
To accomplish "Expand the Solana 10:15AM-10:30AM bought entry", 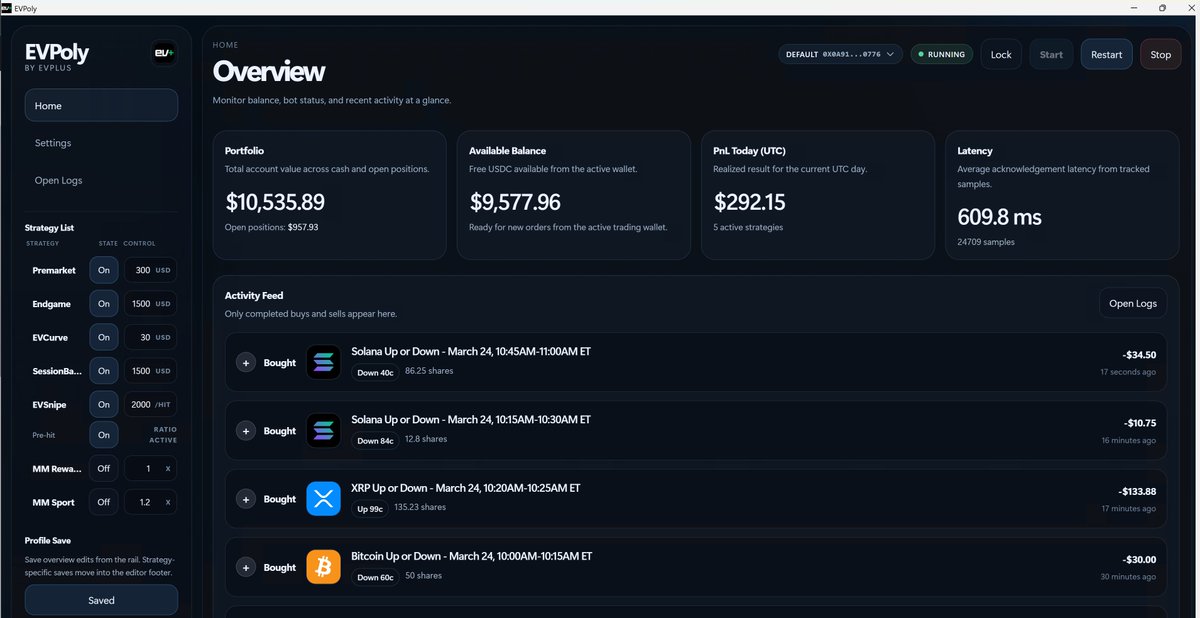I will pos(246,431).
